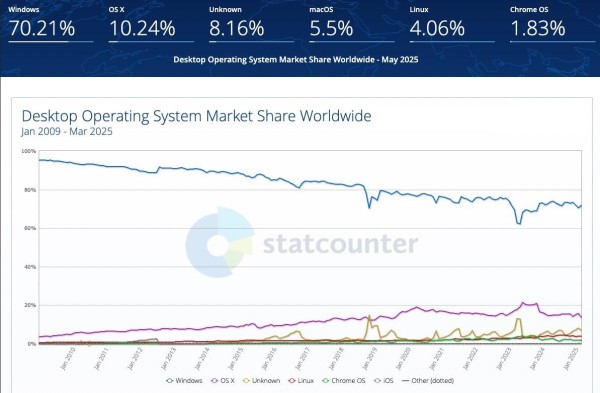Viewport: 600px width, 393px height.
Task: Click the Jan 2019 axis label
Action: [x=369, y=359]
